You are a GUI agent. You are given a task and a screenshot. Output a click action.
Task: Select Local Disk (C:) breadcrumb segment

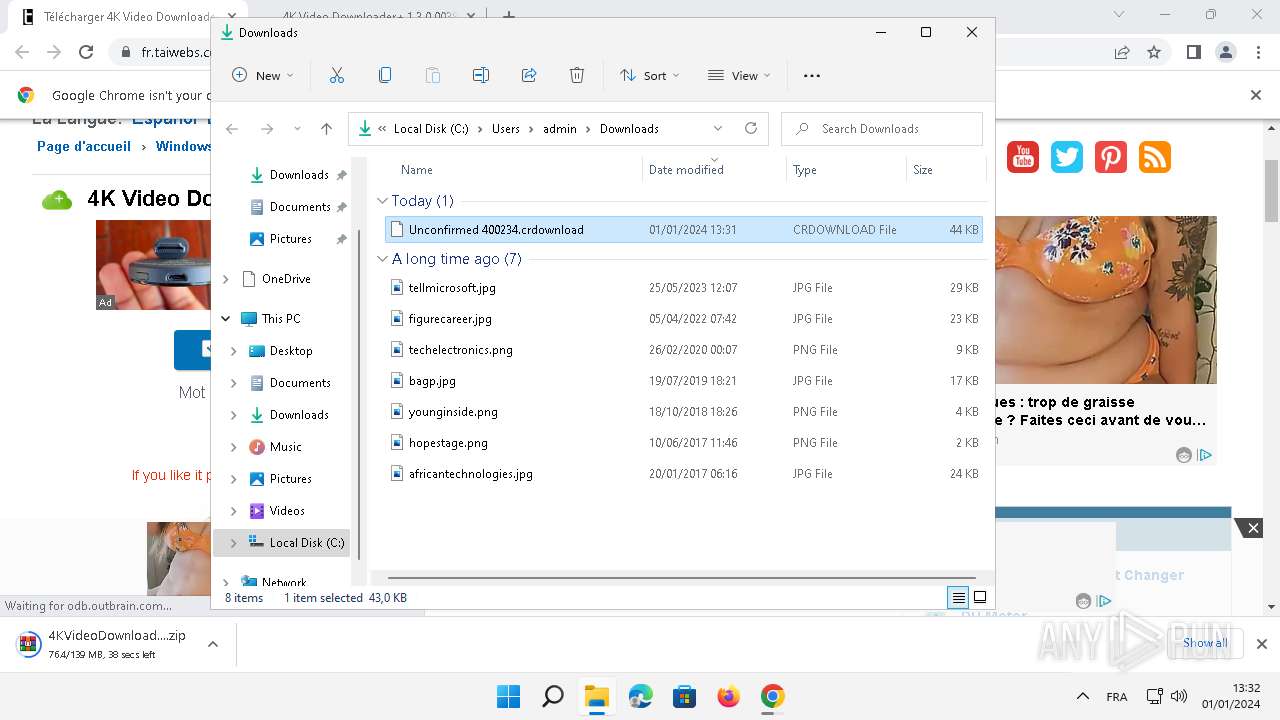[431, 128]
